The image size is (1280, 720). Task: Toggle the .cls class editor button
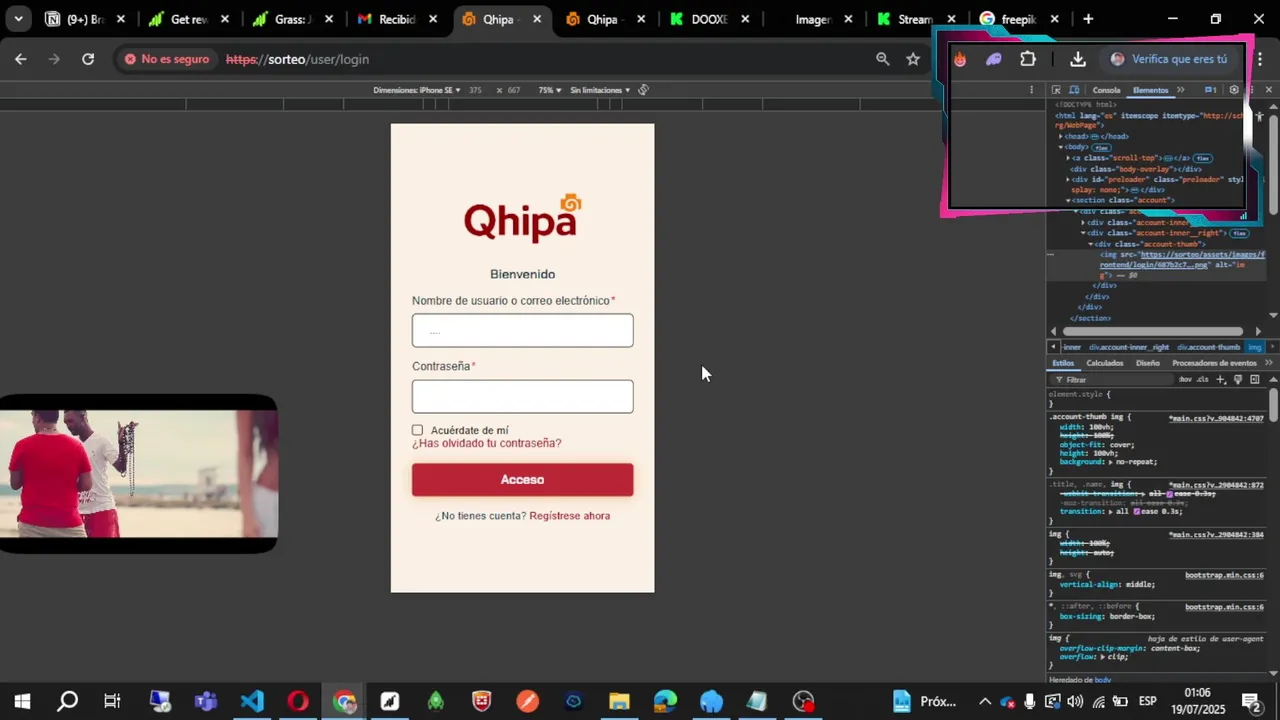[x=1203, y=380]
